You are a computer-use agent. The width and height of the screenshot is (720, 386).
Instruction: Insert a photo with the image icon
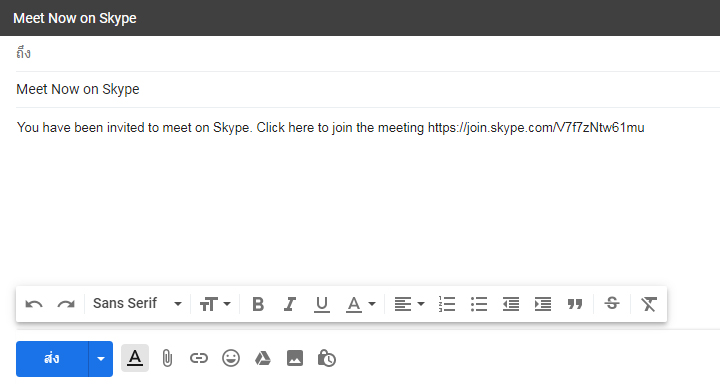click(x=295, y=358)
